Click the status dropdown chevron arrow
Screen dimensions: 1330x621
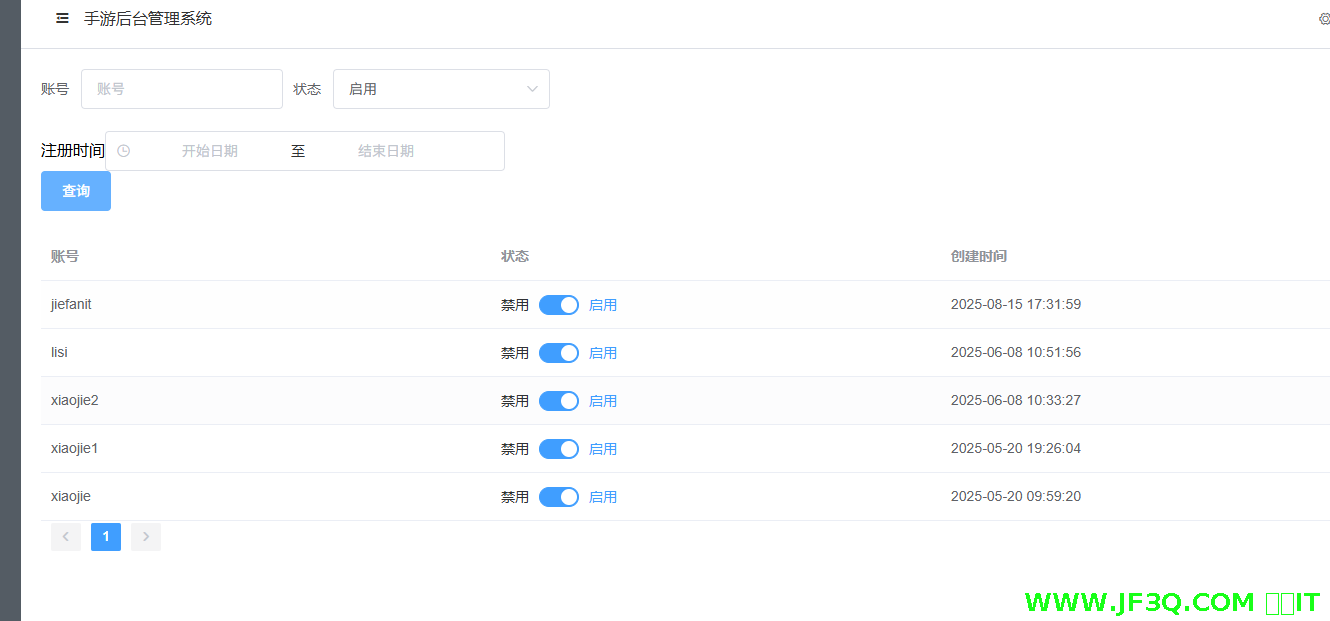point(532,89)
